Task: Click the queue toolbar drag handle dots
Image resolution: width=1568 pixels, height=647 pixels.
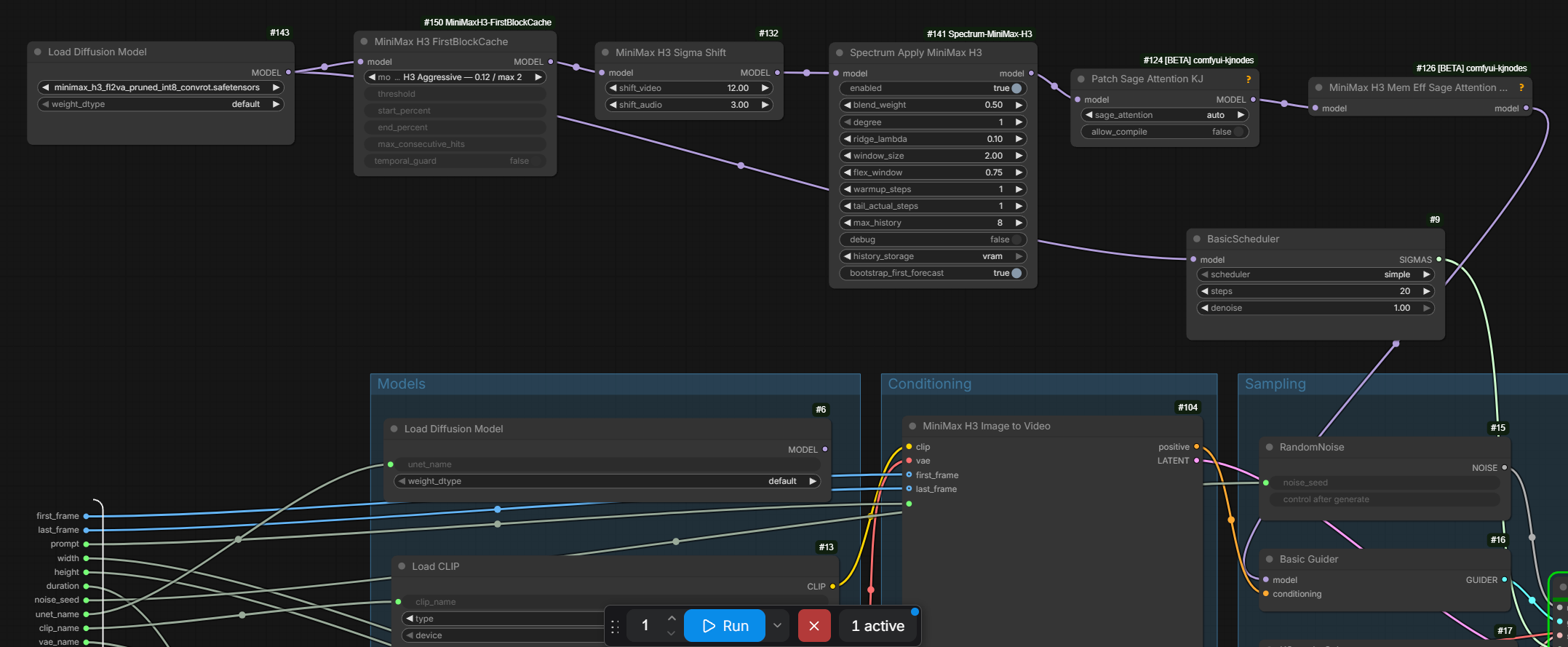Action: [615, 627]
